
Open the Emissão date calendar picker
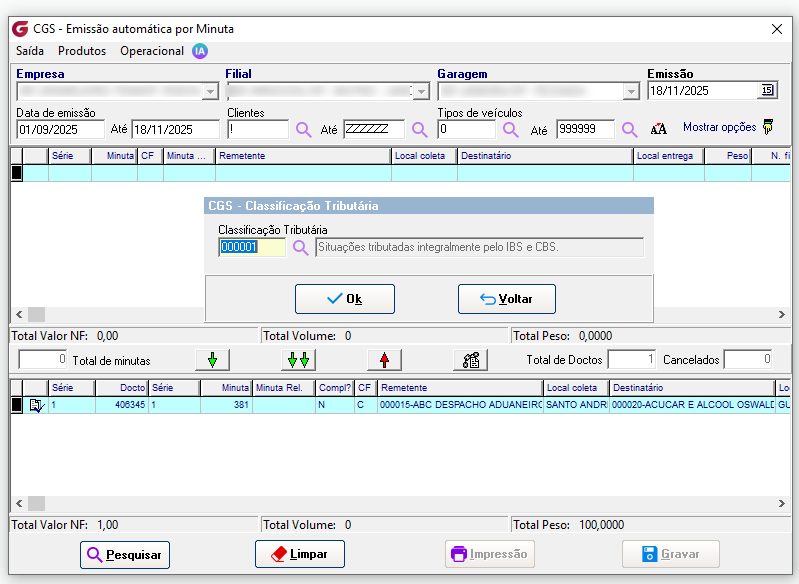[x=767, y=91]
